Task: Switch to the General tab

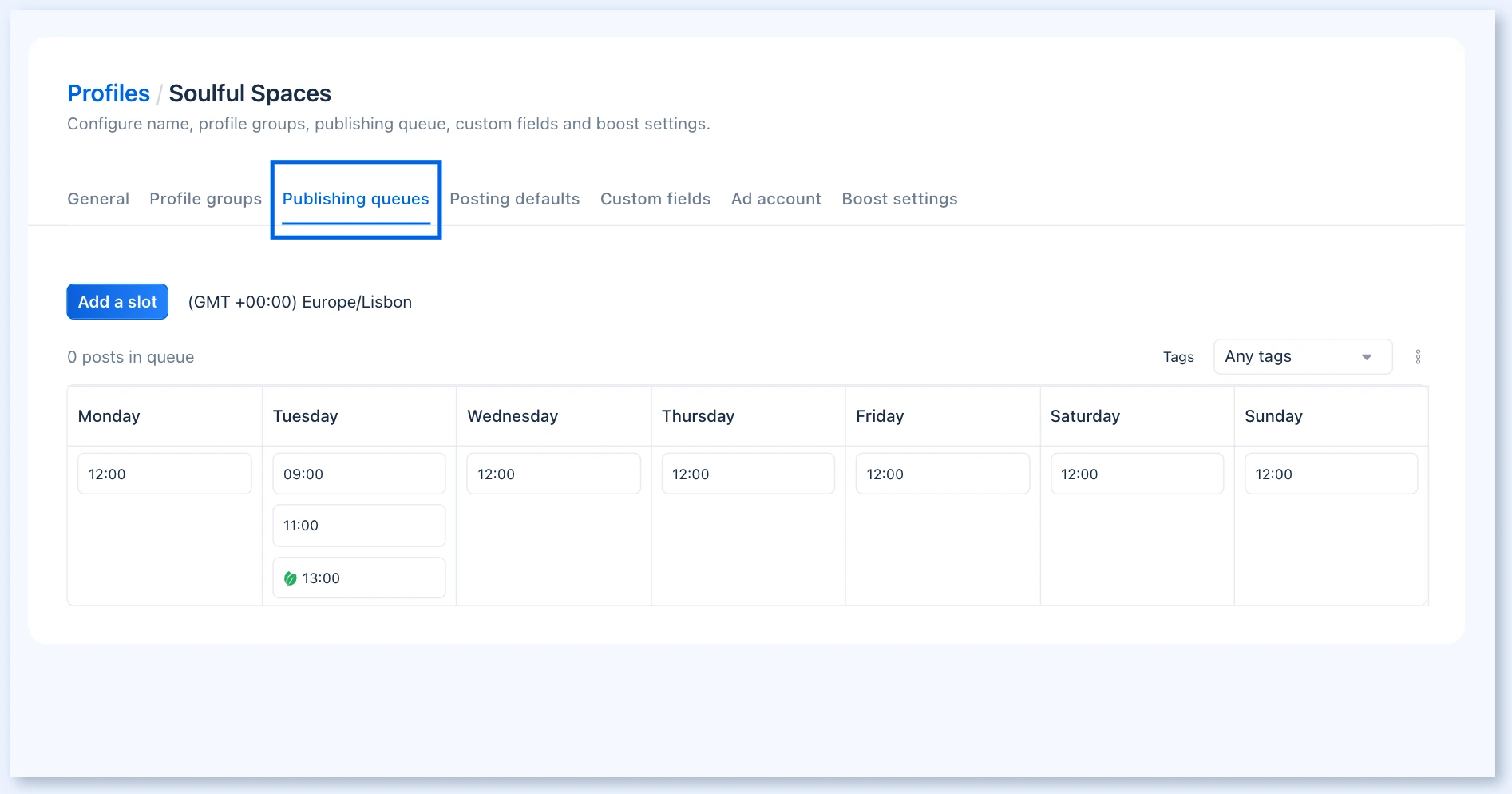Action: pyautogui.click(x=98, y=199)
